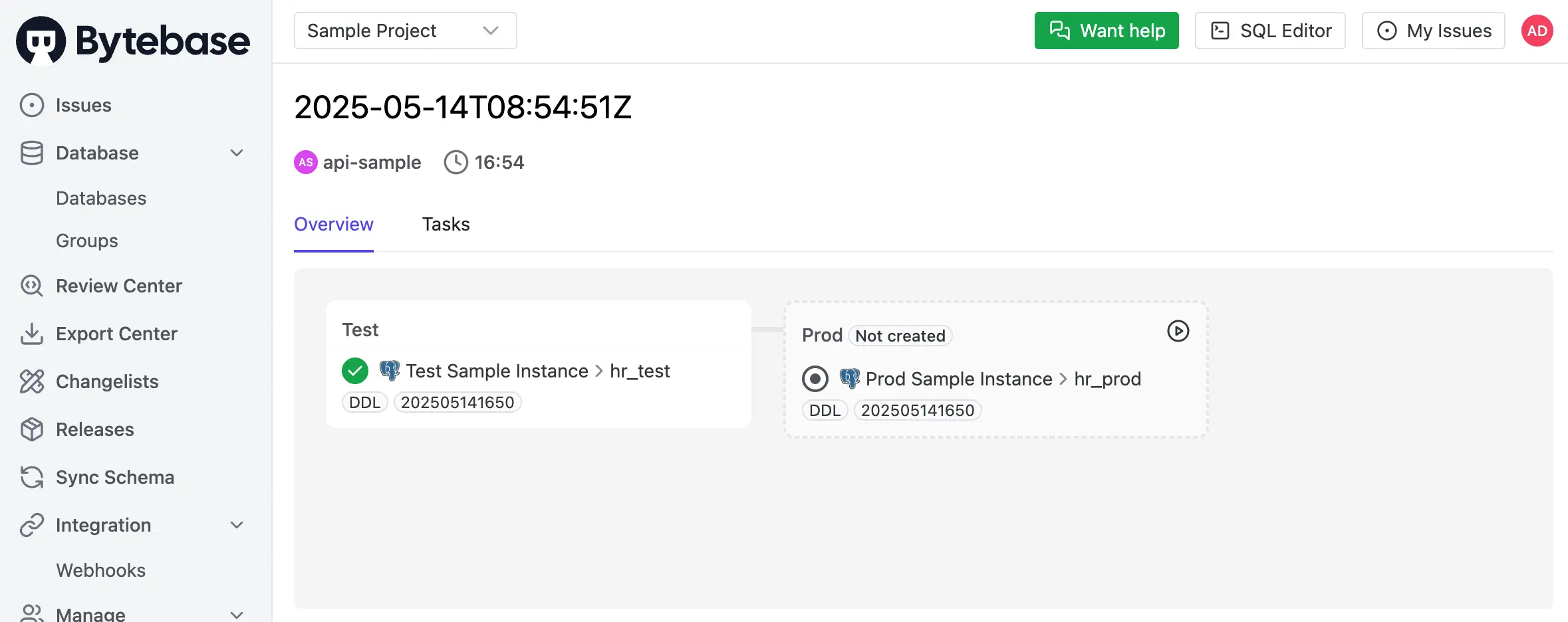This screenshot has height=622, width=1568.
Task: Switch to the Tasks tab
Action: tap(446, 225)
